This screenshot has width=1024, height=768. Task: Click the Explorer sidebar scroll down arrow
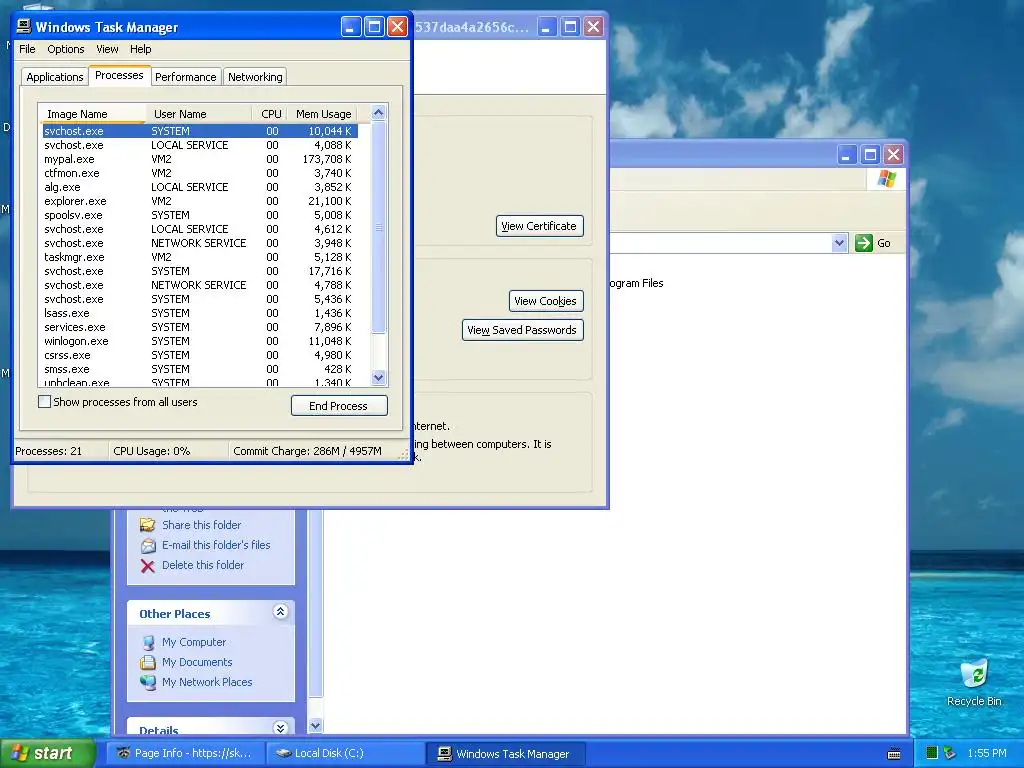315,726
